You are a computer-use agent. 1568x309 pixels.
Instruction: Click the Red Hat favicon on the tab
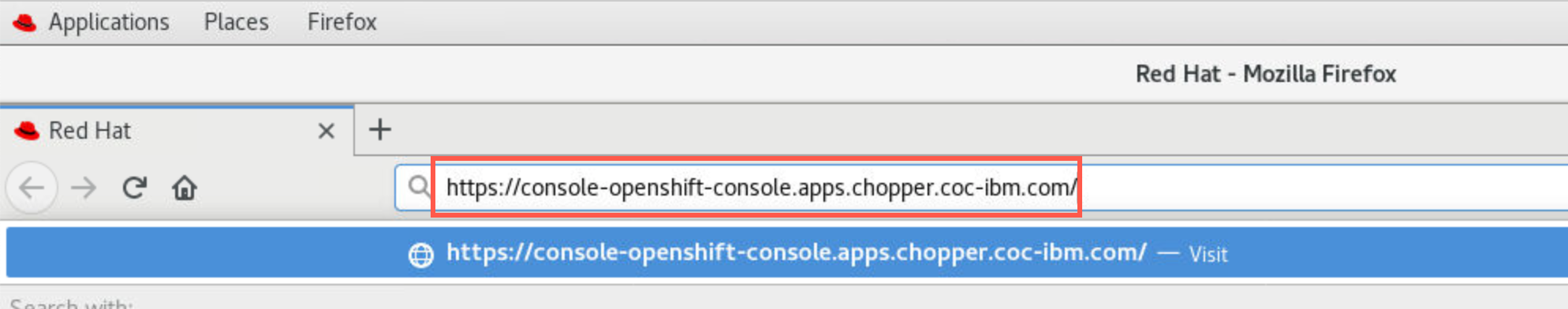[27, 130]
